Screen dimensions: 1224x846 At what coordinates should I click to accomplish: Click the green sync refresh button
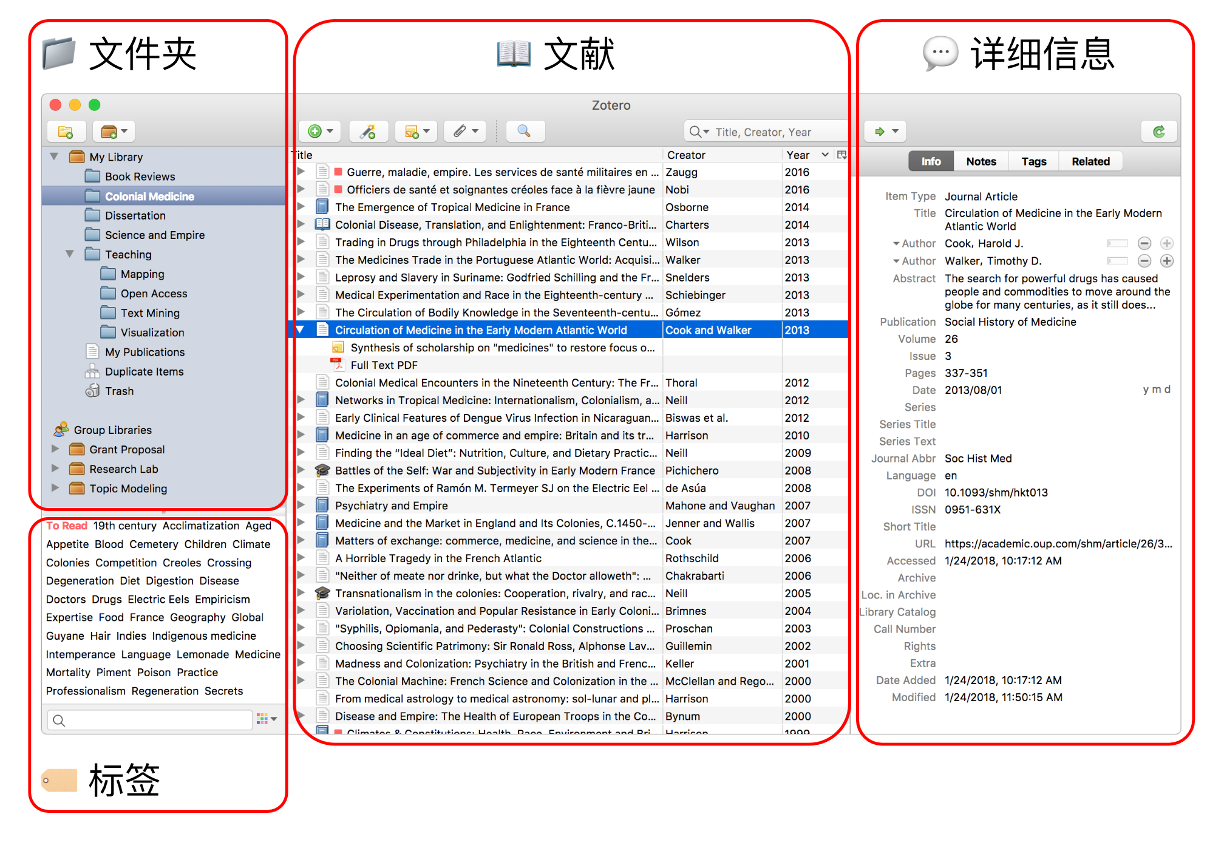click(1158, 131)
